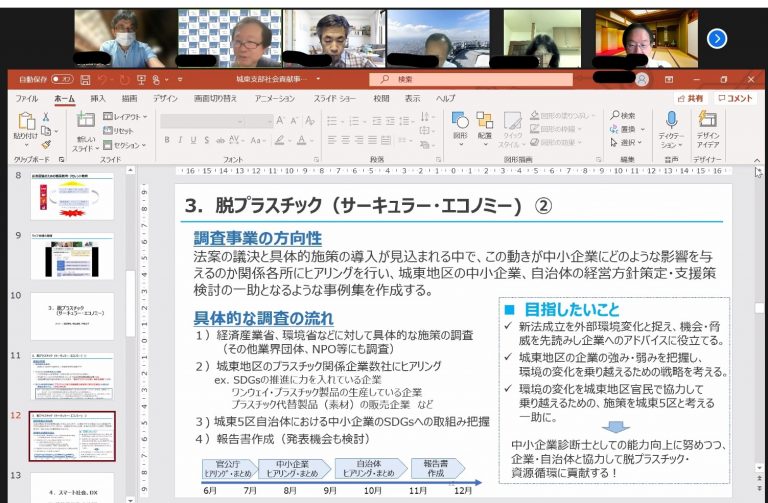Open the 表示 tab
Viewport: 768px width, 503px height.
tap(412, 98)
